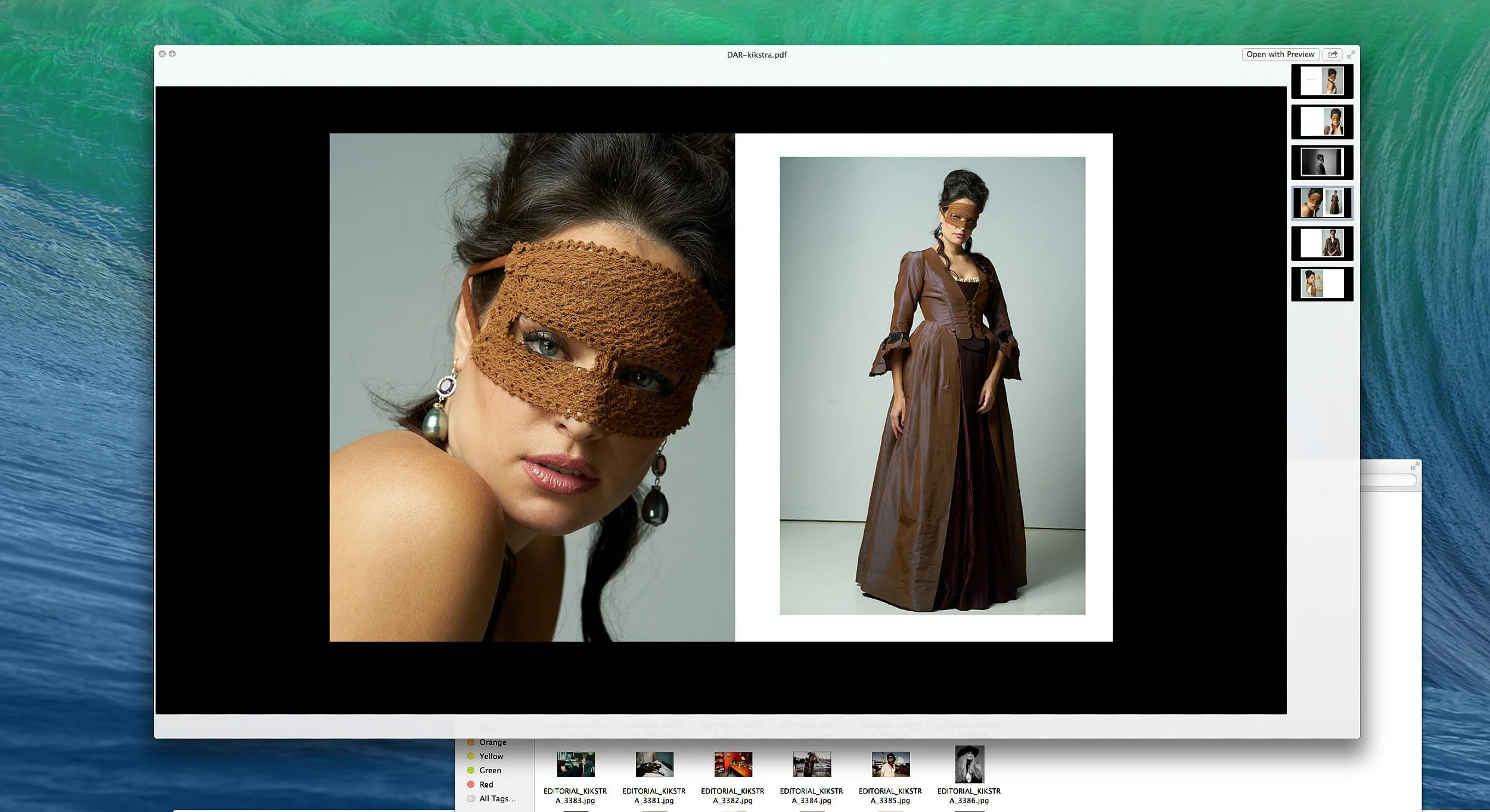Click the Finder window expand arrows icon
This screenshot has height=812, width=1490.
coord(1414,466)
